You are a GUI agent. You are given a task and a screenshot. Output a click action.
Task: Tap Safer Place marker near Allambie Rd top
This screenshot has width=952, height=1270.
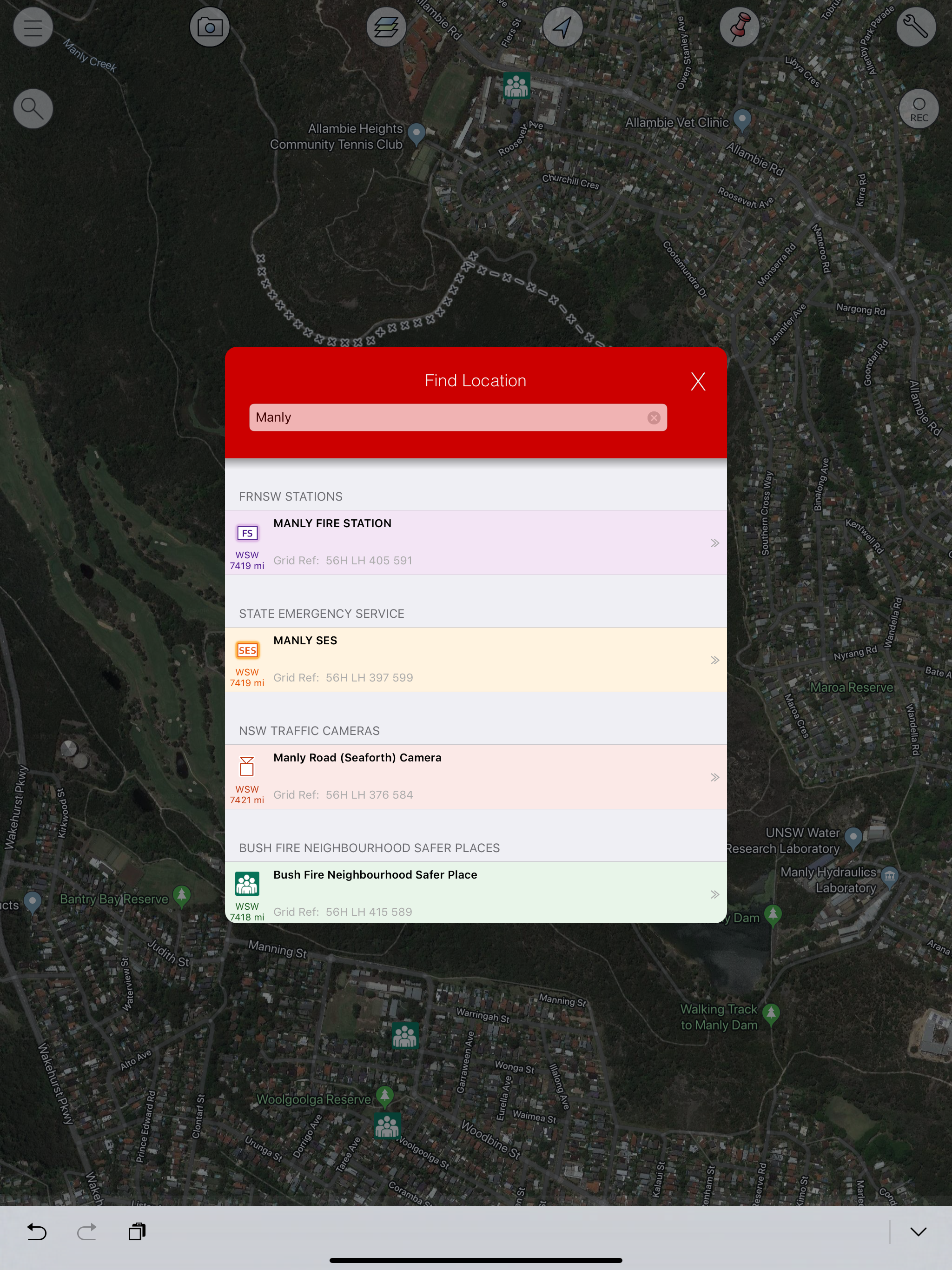click(516, 86)
